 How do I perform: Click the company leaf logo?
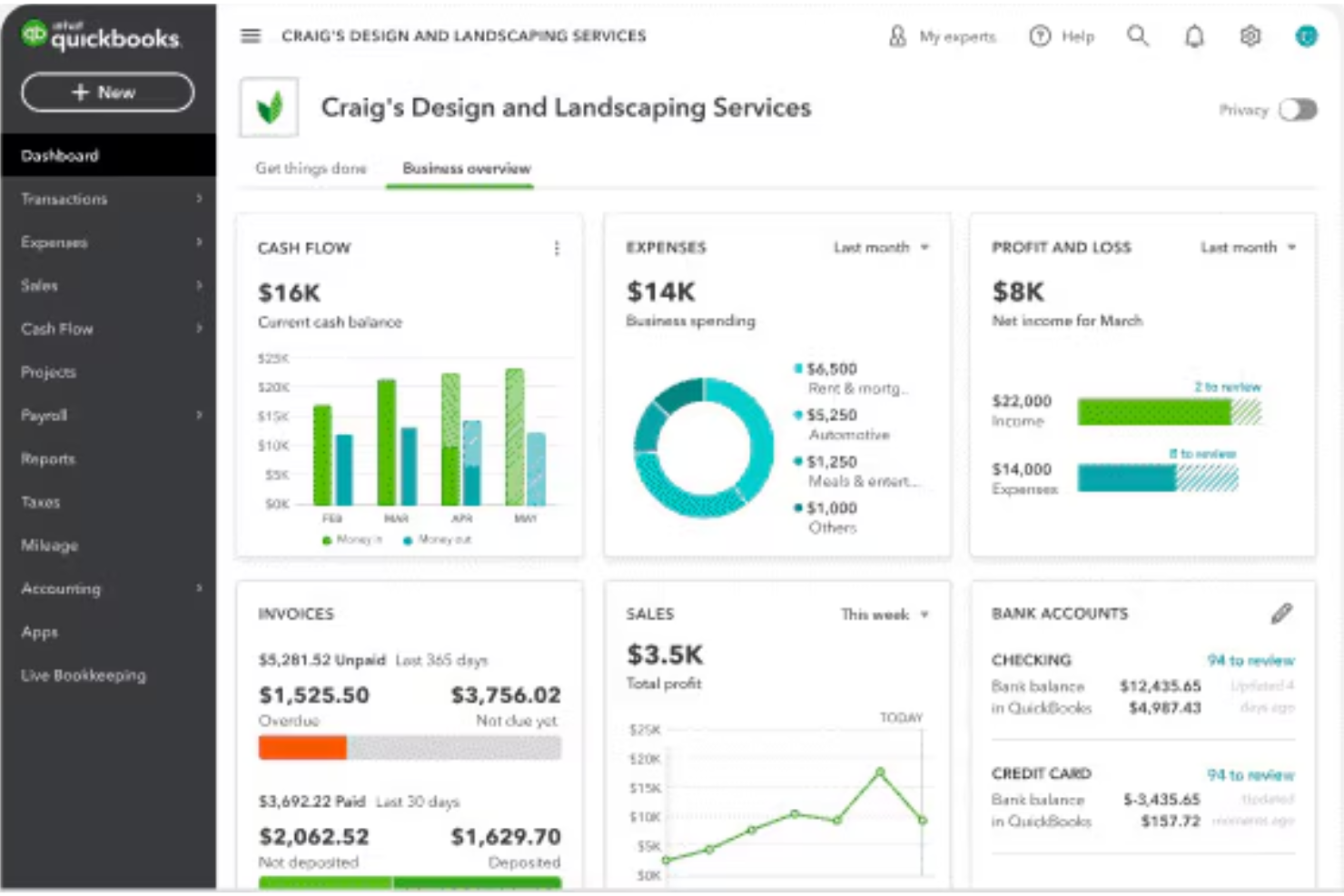tap(269, 108)
